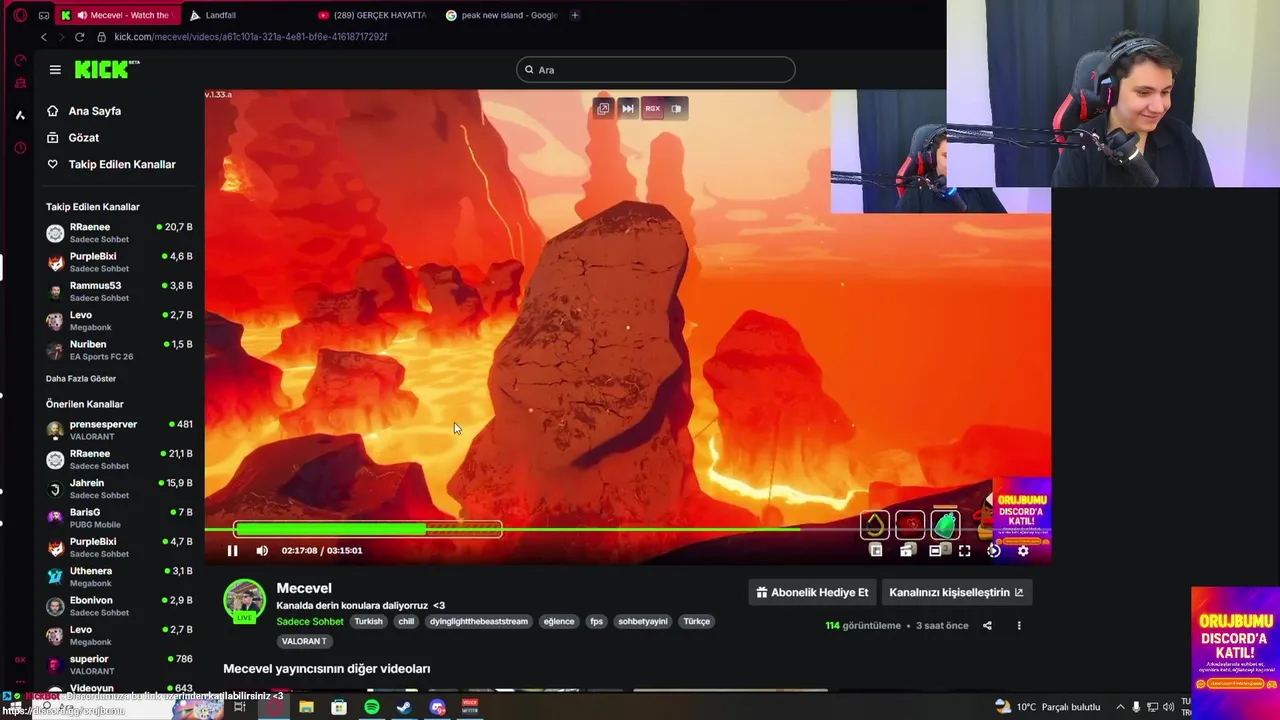Open Voicemeeter from the taskbar
This screenshot has height=720, width=1280.
[x=470, y=707]
